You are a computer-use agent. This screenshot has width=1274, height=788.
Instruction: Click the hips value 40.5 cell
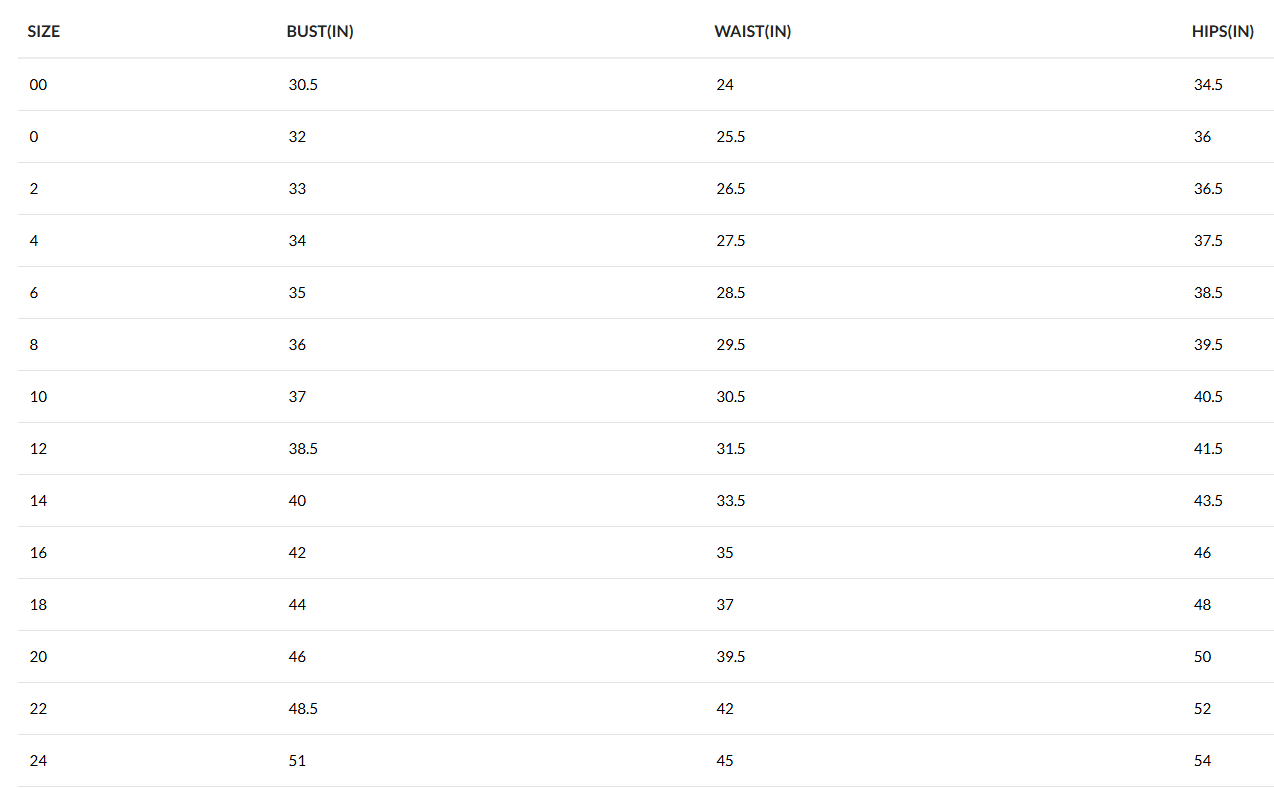click(x=1208, y=397)
